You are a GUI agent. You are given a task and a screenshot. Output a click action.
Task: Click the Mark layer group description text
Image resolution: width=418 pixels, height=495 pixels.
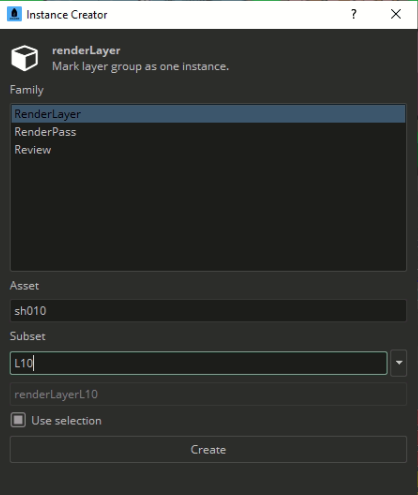click(140, 66)
